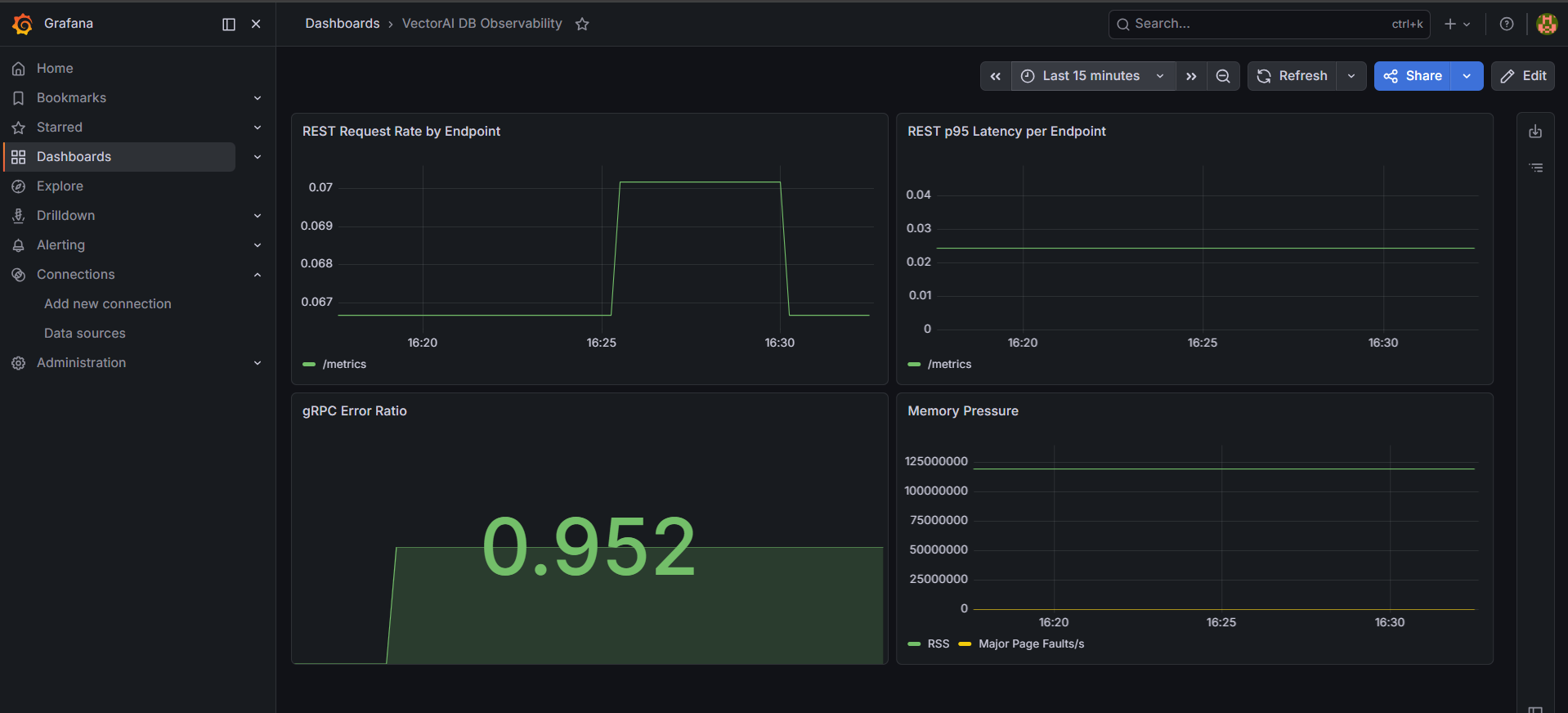Click the Home house icon
The image size is (1568, 713).
[19, 69]
